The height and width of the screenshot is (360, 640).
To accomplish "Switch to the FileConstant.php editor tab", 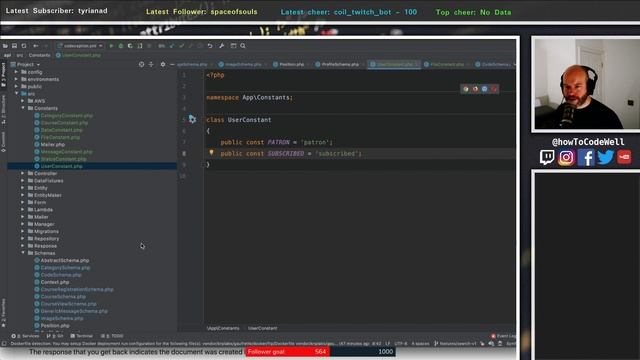I will tap(444, 64).
